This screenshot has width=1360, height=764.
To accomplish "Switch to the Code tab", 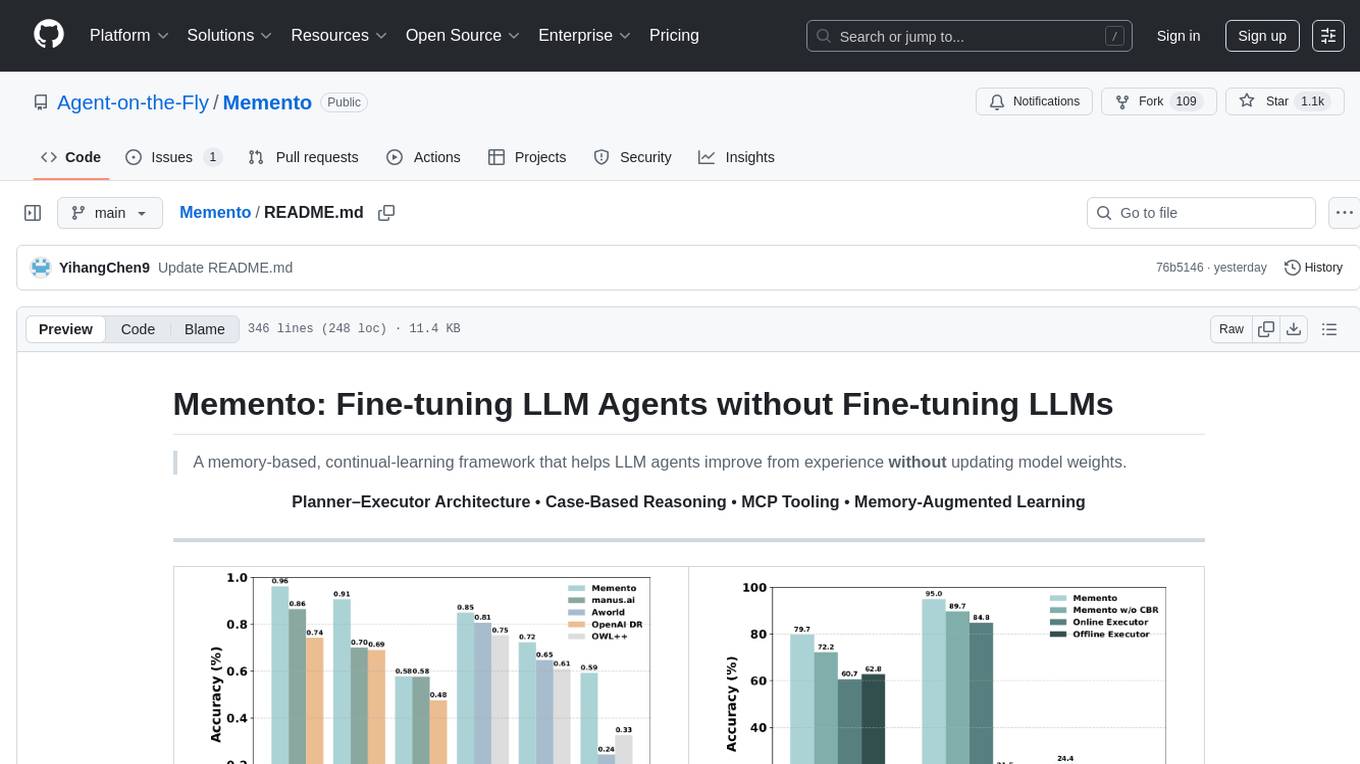I will [71, 157].
